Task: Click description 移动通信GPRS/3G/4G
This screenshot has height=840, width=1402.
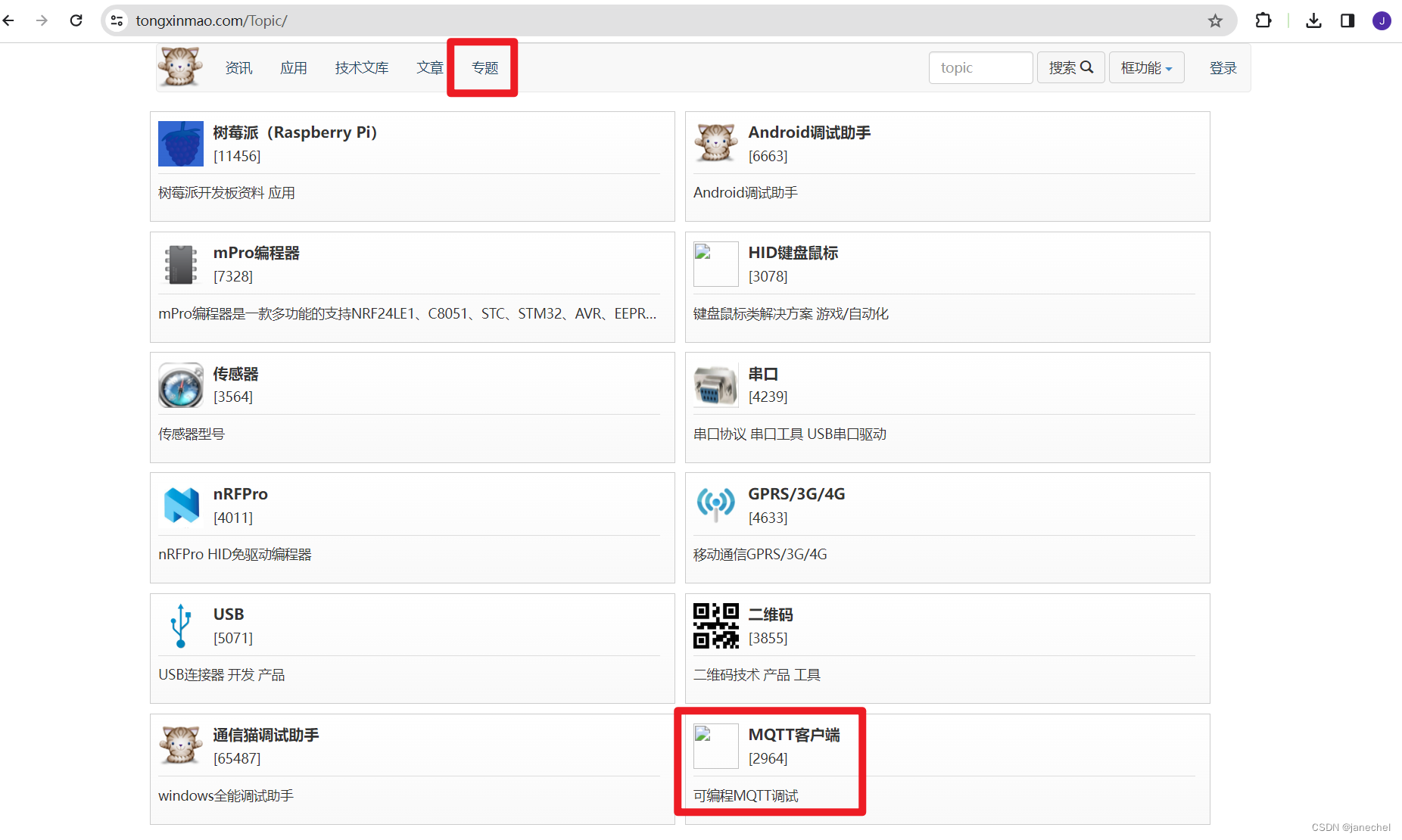Action: pos(760,555)
